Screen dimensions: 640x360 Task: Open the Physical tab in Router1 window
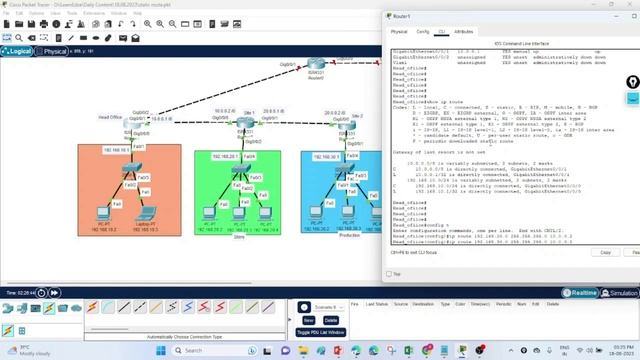[x=399, y=32]
